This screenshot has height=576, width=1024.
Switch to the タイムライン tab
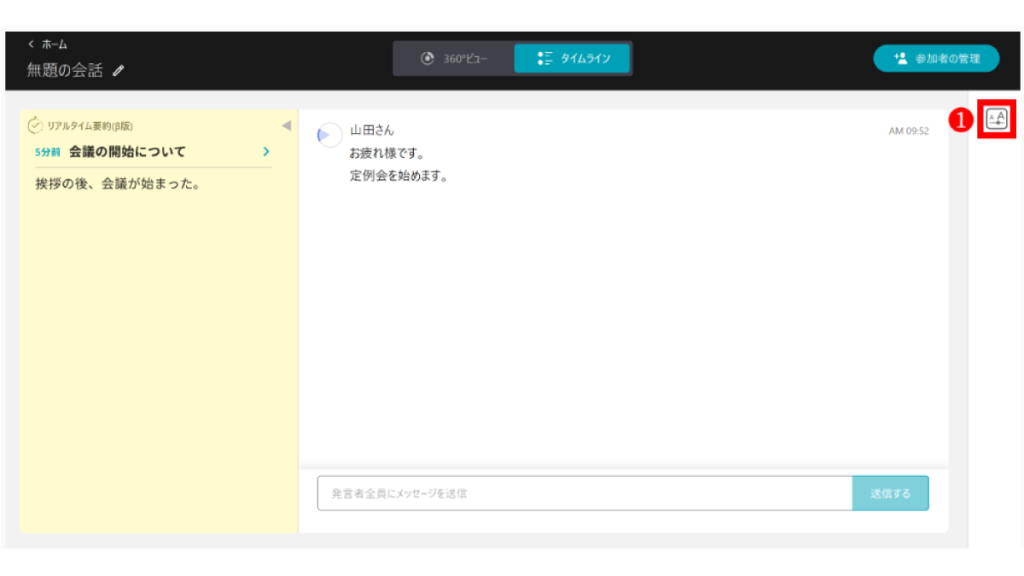tap(573, 59)
